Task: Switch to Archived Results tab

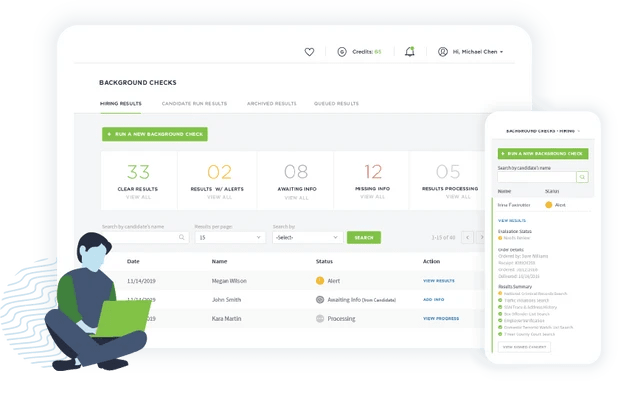Action: (x=272, y=104)
